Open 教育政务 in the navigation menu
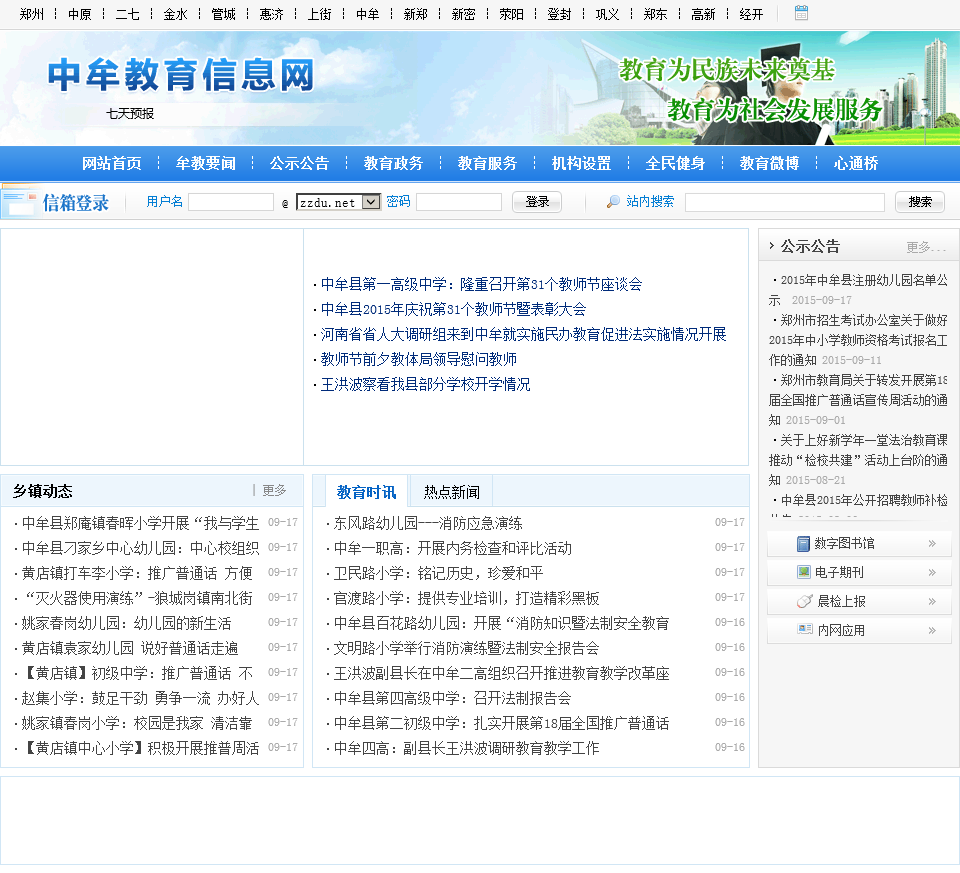 [x=393, y=164]
